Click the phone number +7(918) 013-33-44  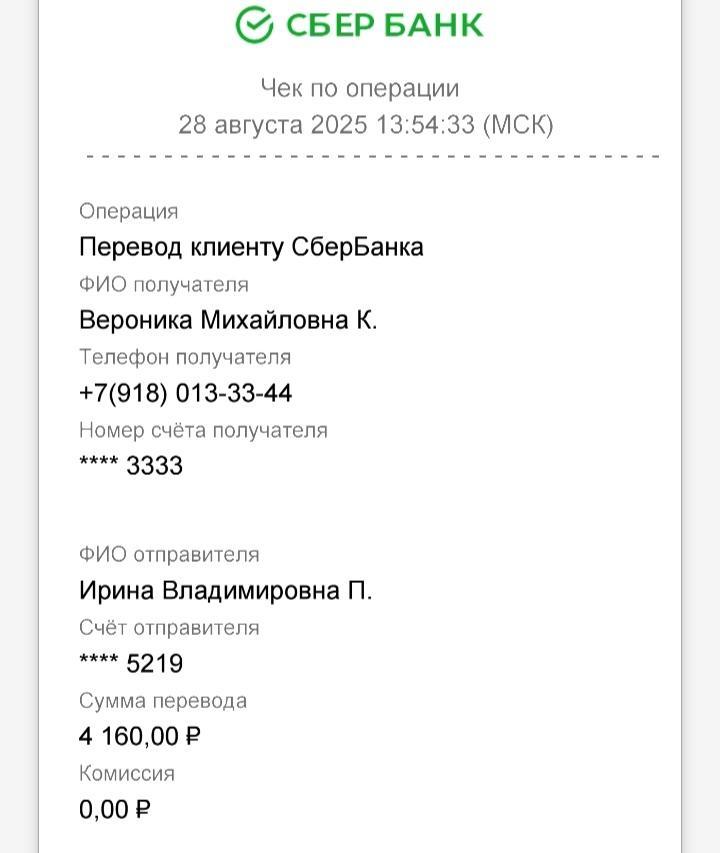[185, 393]
